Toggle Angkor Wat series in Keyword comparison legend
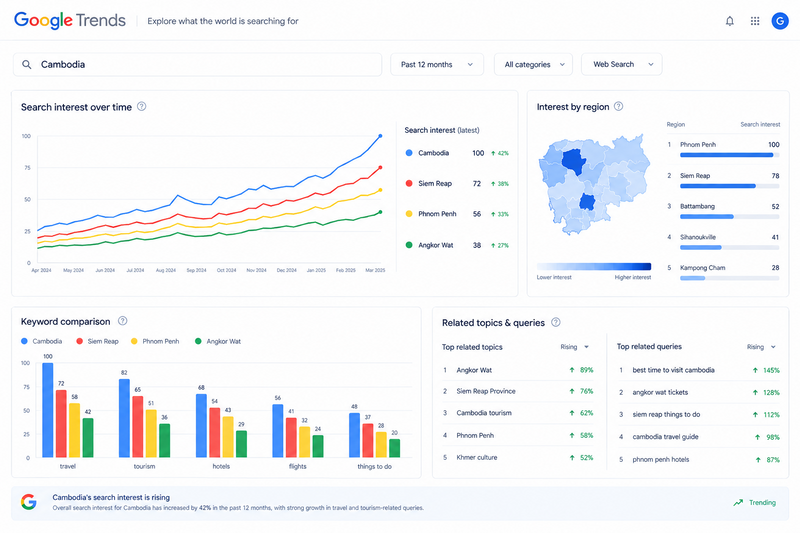 [218, 341]
